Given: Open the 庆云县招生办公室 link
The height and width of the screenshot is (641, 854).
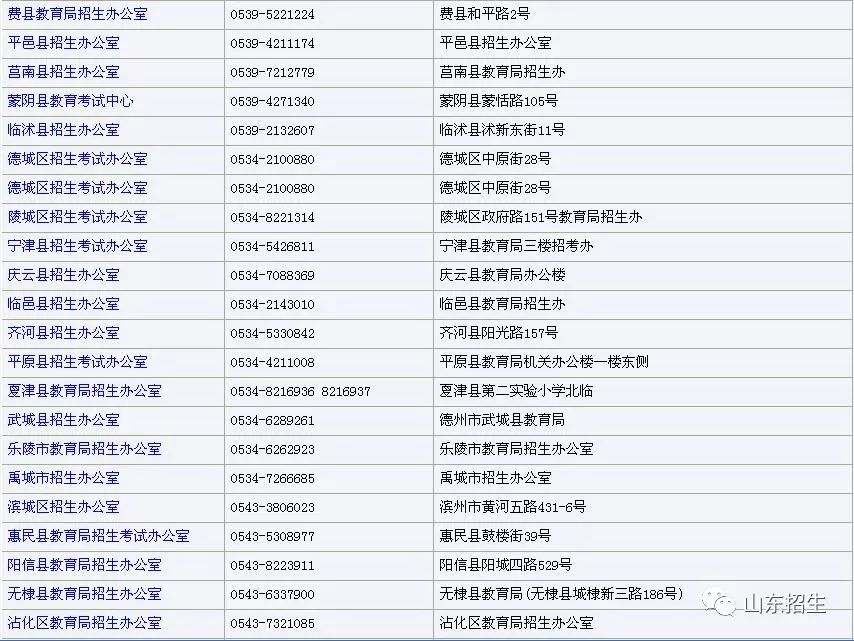Looking at the screenshot, I should pyautogui.click(x=63, y=274).
